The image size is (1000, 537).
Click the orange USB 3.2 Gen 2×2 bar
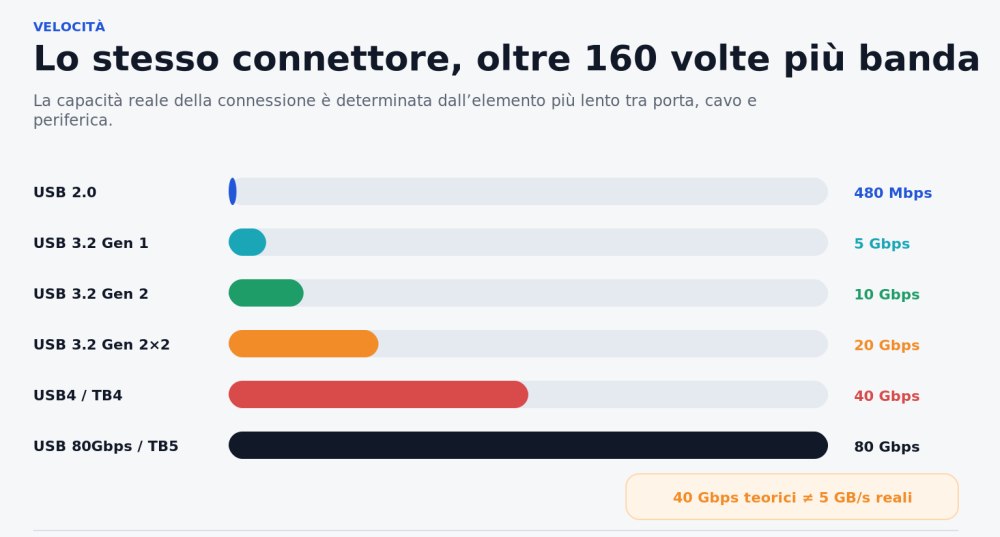click(304, 344)
